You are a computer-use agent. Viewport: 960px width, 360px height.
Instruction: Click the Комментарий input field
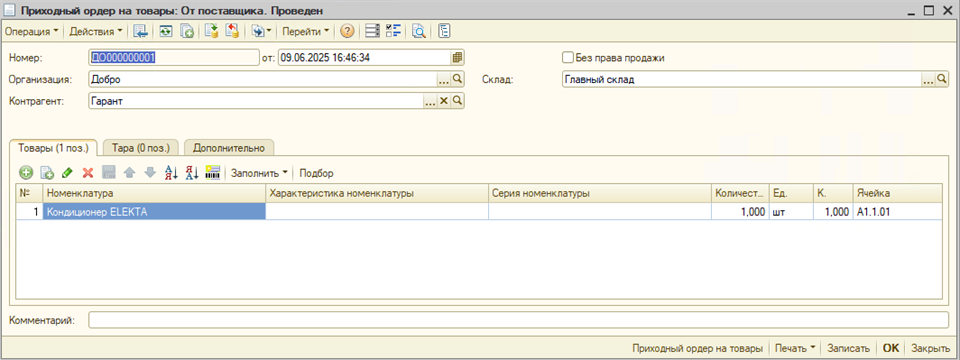(x=518, y=320)
